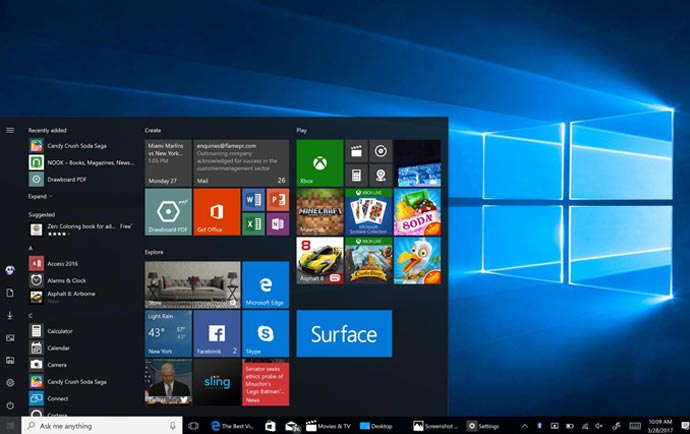The height and width of the screenshot is (434, 690).
Task: Open the Candy Crush Soda tile
Action: [x=417, y=212]
